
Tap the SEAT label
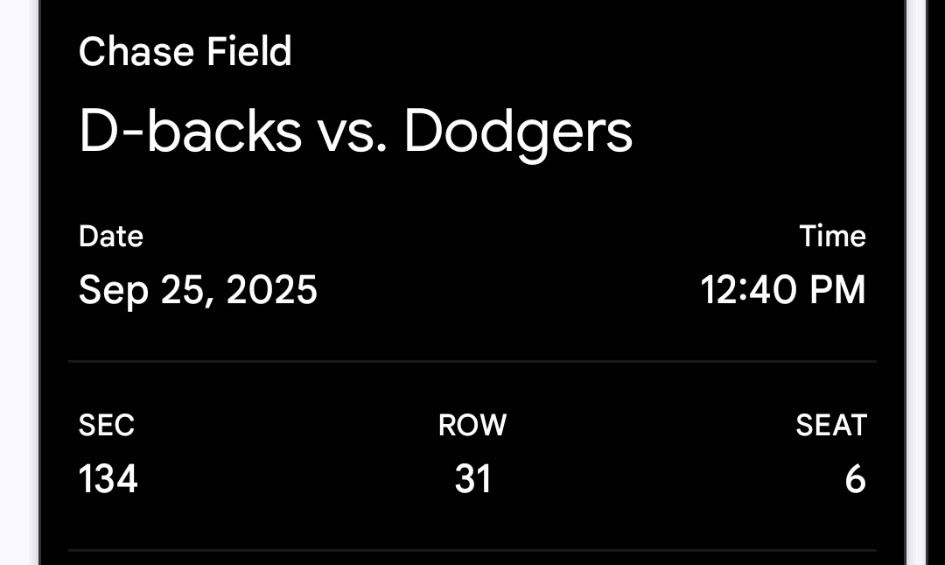(x=830, y=426)
